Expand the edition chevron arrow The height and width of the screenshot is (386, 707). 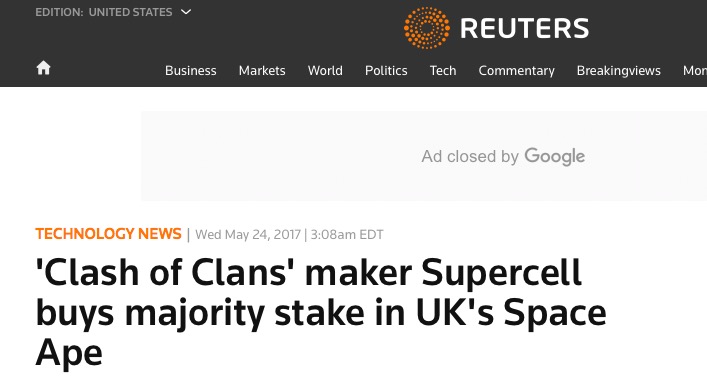[186, 12]
